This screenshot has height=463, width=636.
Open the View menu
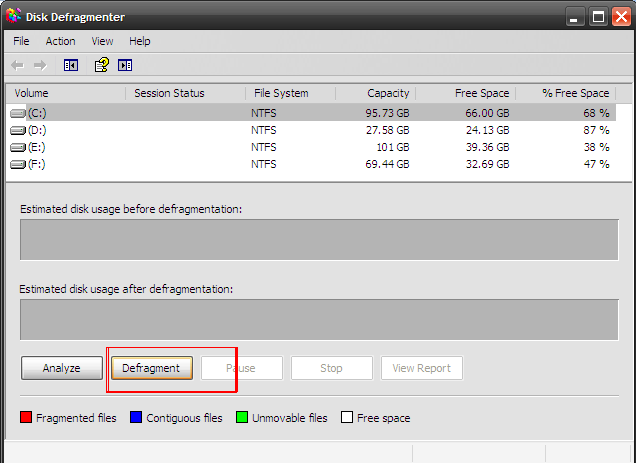pyautogui.click(x=102, y=41)
